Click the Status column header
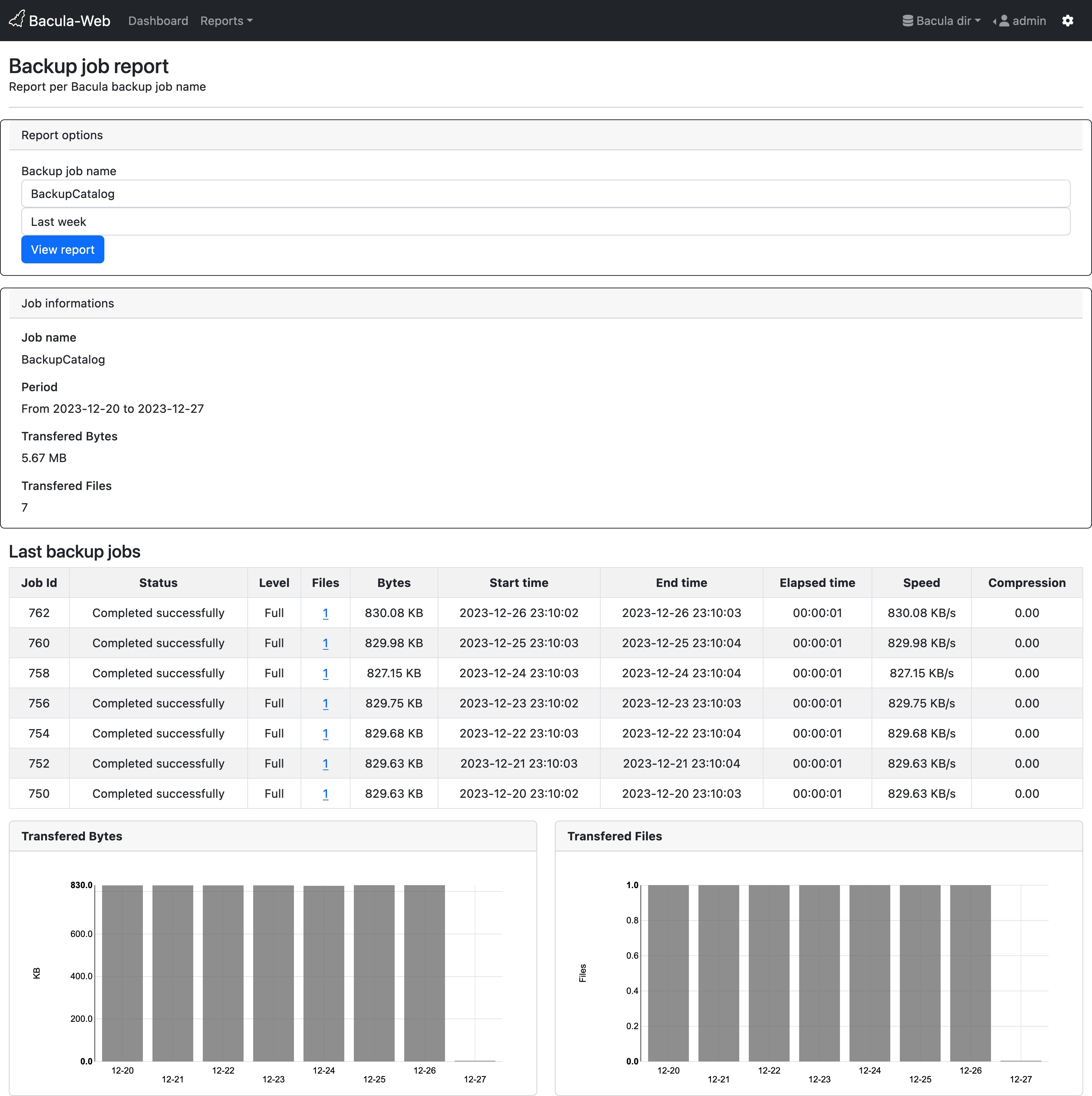 (x=158, y=583)
